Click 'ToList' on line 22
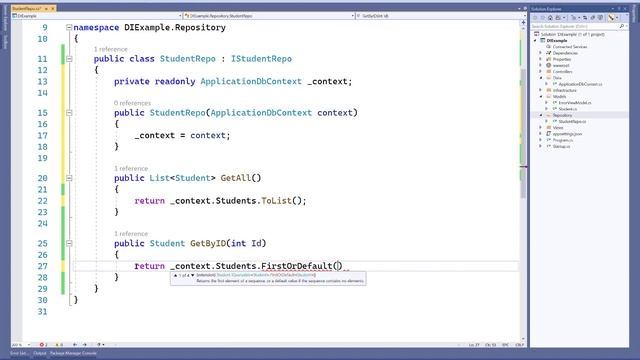 pos(276,201)
